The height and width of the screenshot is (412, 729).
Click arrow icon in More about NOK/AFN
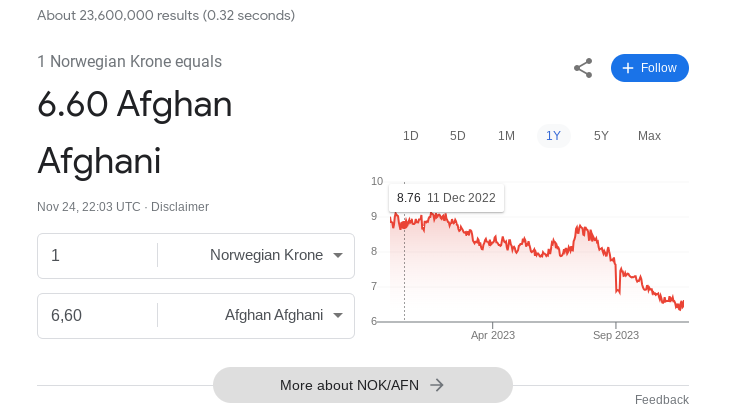pos(436,385)
